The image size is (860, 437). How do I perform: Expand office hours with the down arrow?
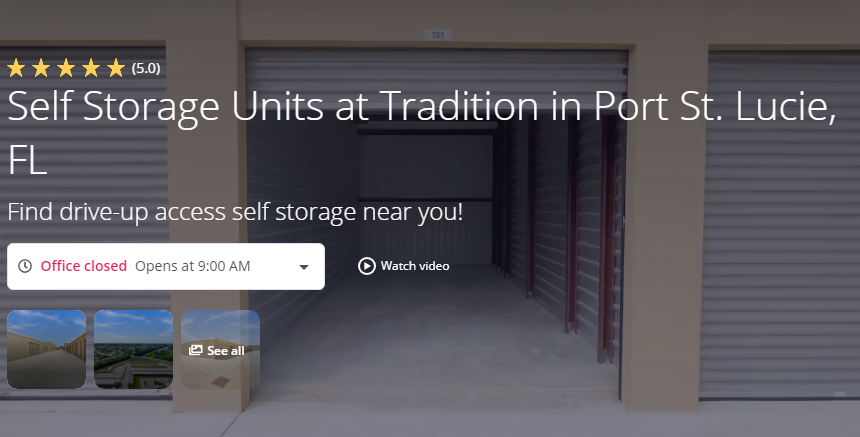coord(304,267)
